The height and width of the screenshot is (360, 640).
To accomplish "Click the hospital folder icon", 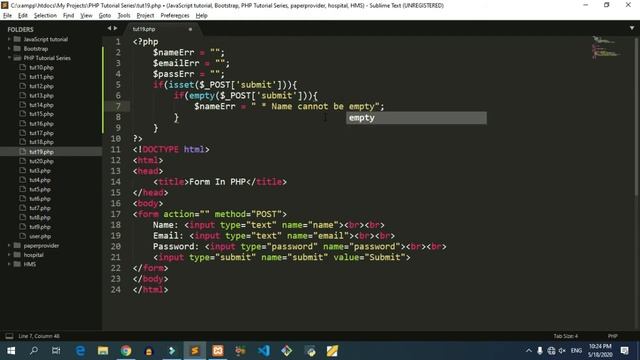I will pos(17,255).
